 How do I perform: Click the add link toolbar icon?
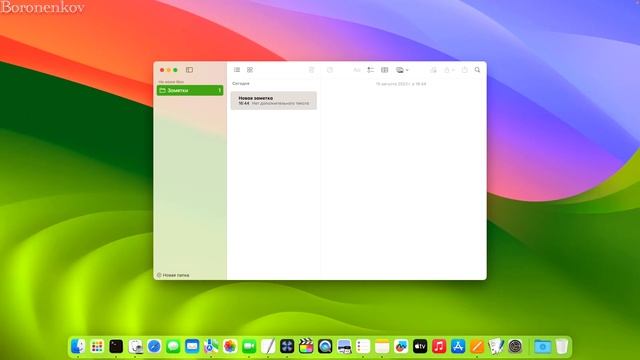pos(433,70)
